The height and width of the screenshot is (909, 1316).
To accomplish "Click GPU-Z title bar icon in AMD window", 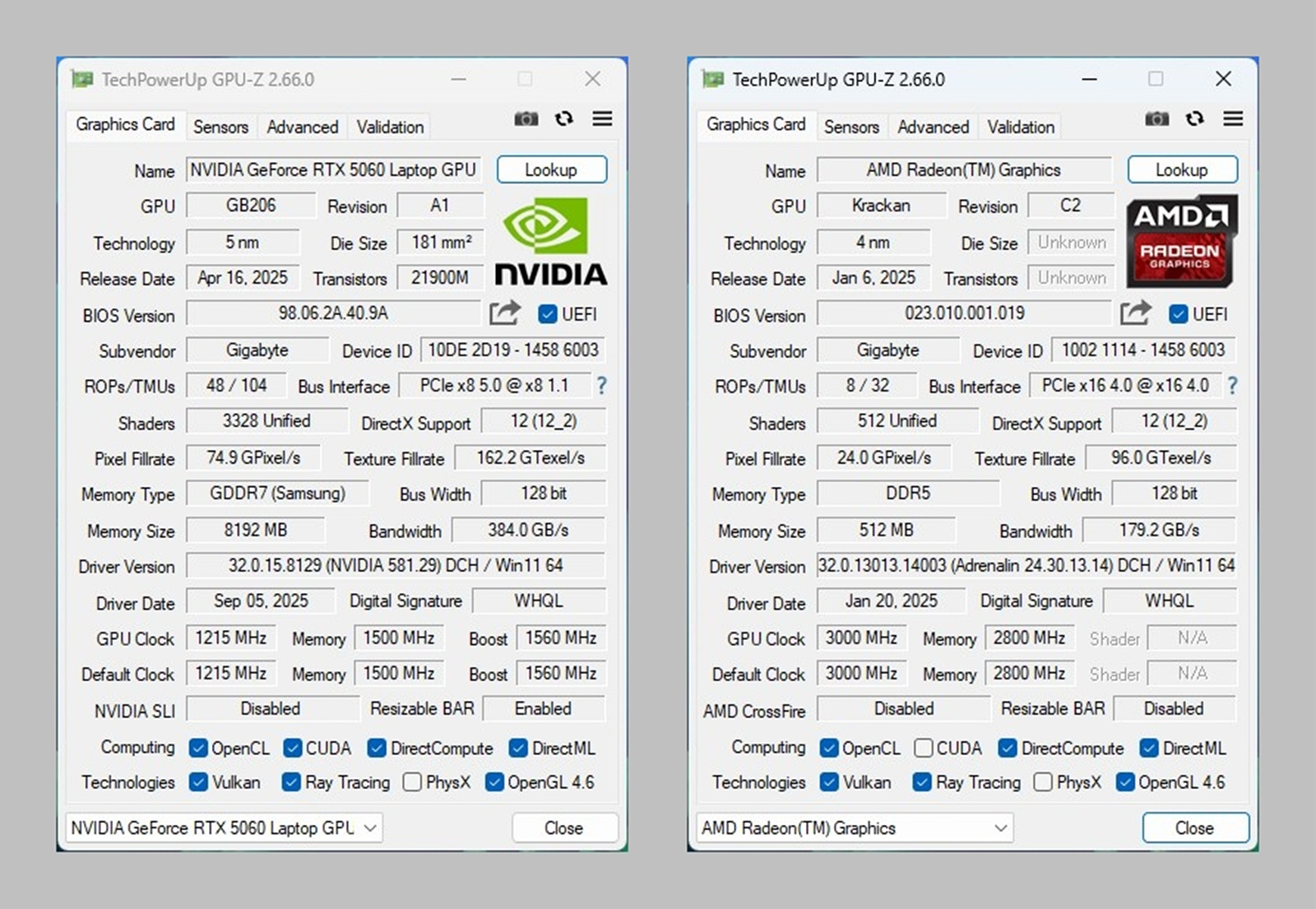I will click(x=713, y=79).
